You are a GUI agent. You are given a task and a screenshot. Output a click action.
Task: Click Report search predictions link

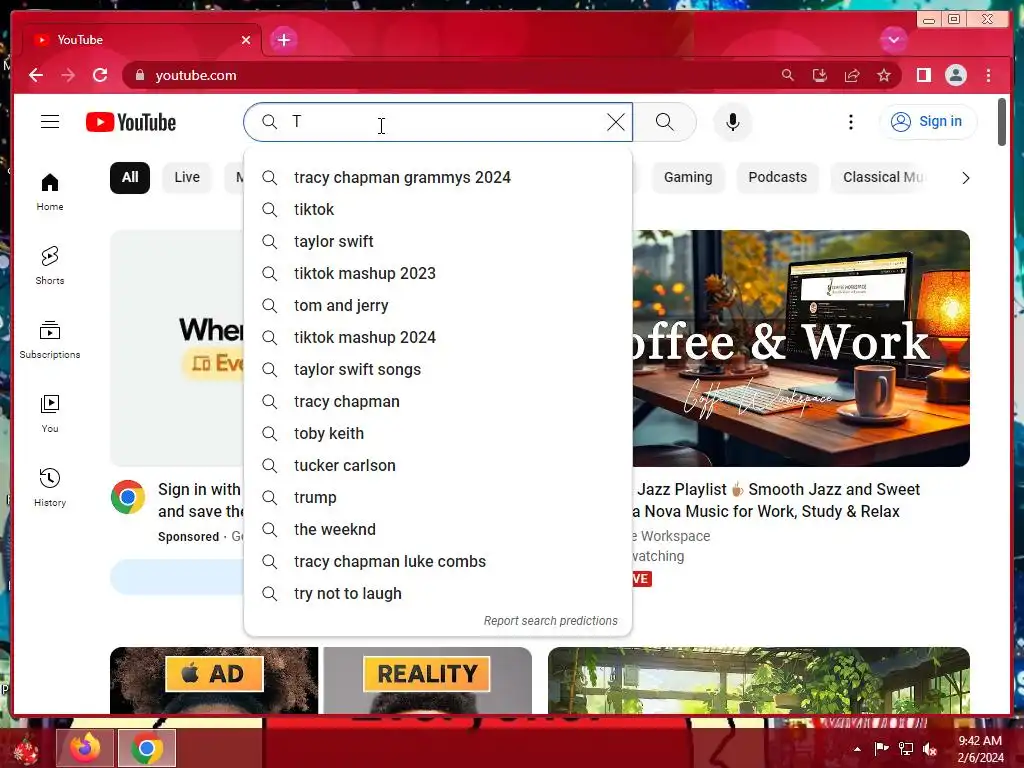(551, 620)
